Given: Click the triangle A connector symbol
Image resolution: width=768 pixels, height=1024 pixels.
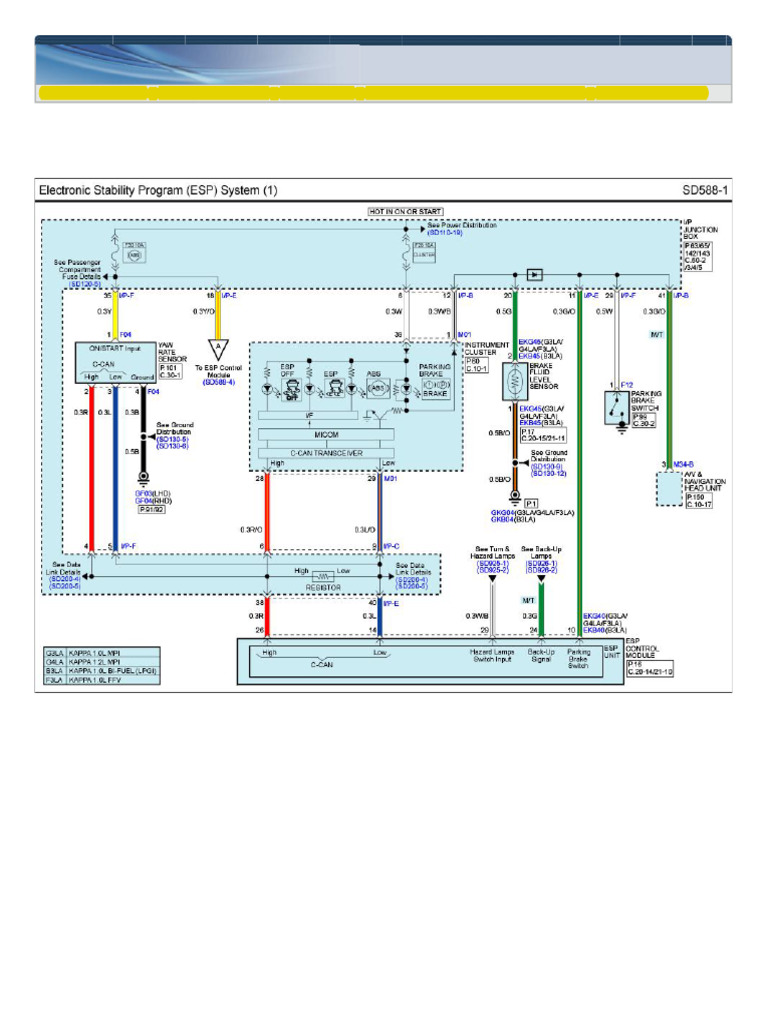Looking at the screenshot, I should tap(218, 349).
